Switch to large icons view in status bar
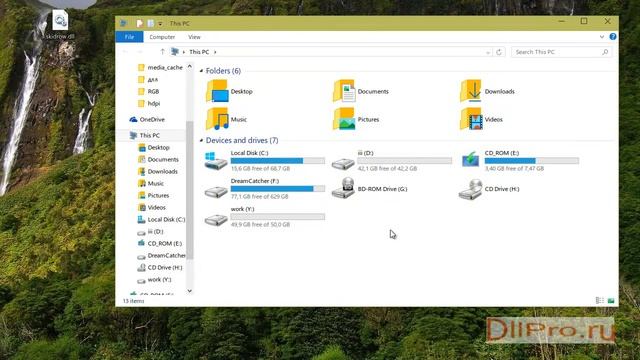This screenshot has height=360, width=640. coord(611,300)
